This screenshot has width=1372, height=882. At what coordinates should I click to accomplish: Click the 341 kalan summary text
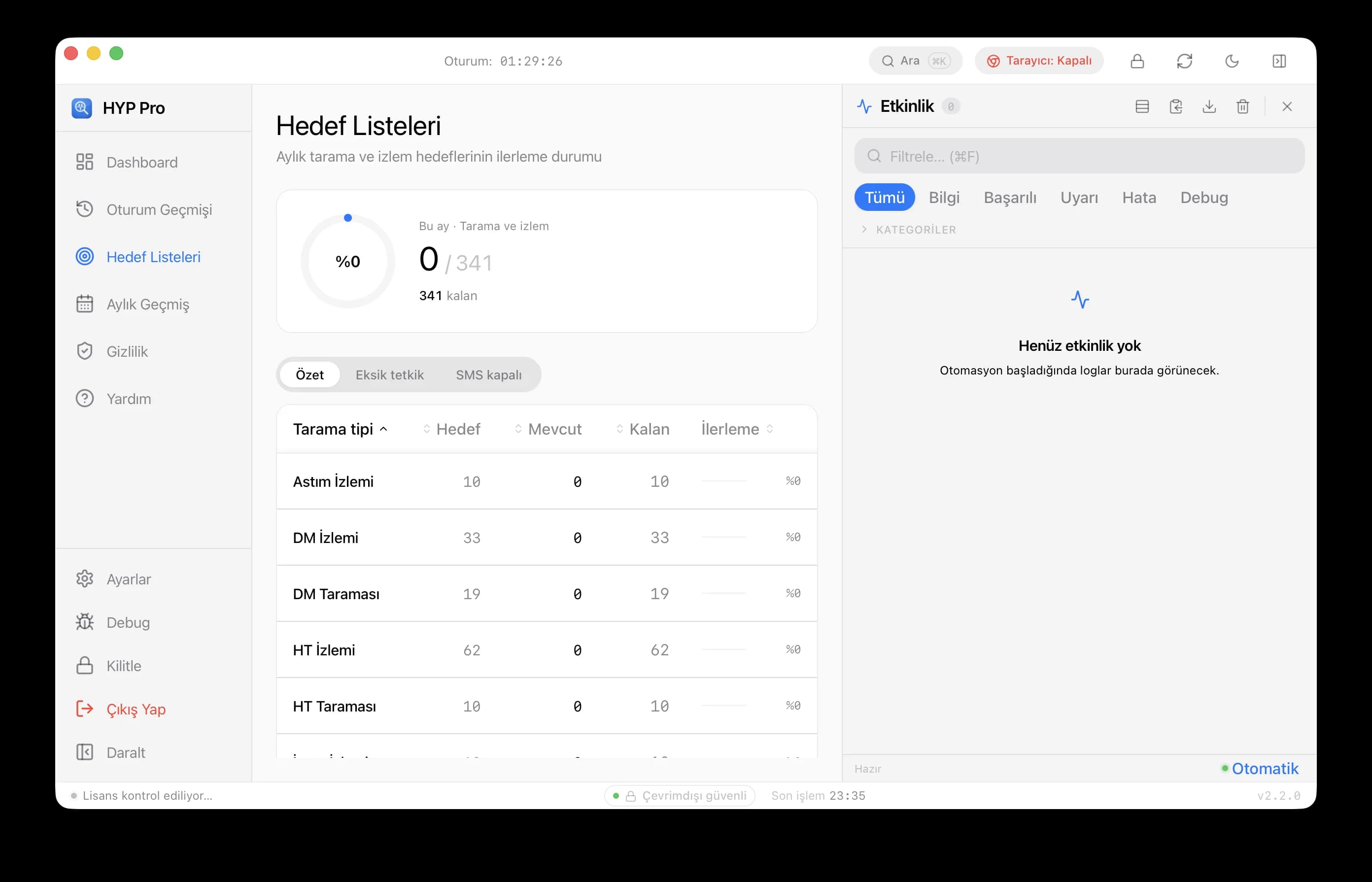tap(448, 296)
